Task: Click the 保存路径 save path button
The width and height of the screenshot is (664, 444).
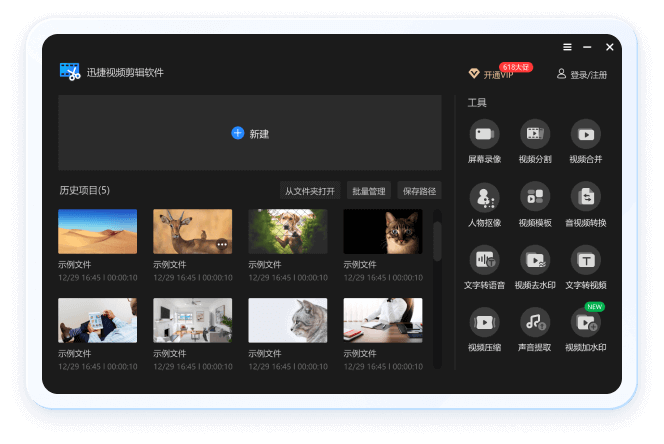Action: click(419, 191)
